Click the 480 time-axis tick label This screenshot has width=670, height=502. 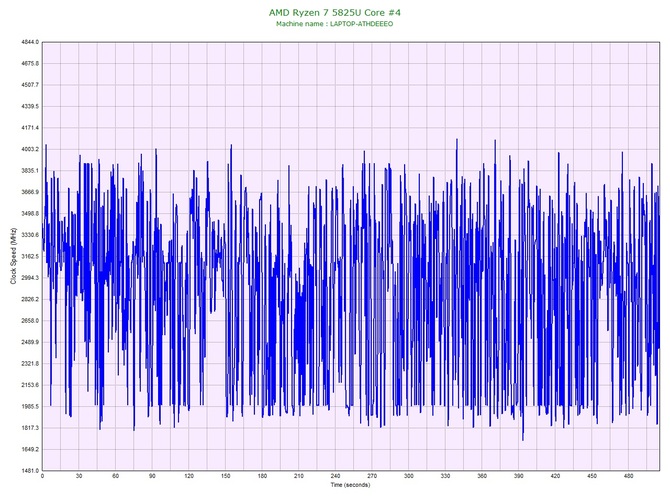[629, 476]
